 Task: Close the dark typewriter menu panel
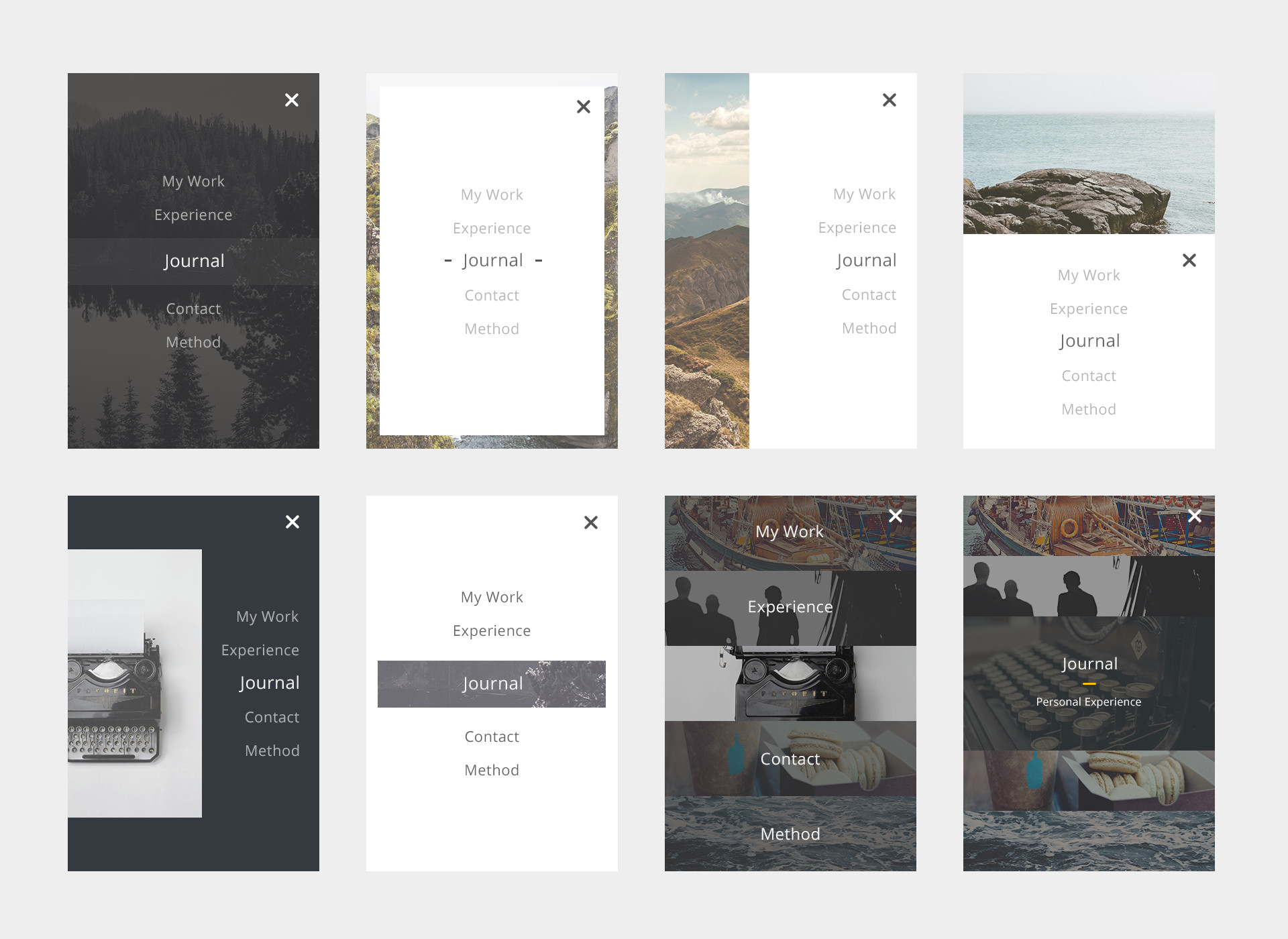tap(292, 522)
